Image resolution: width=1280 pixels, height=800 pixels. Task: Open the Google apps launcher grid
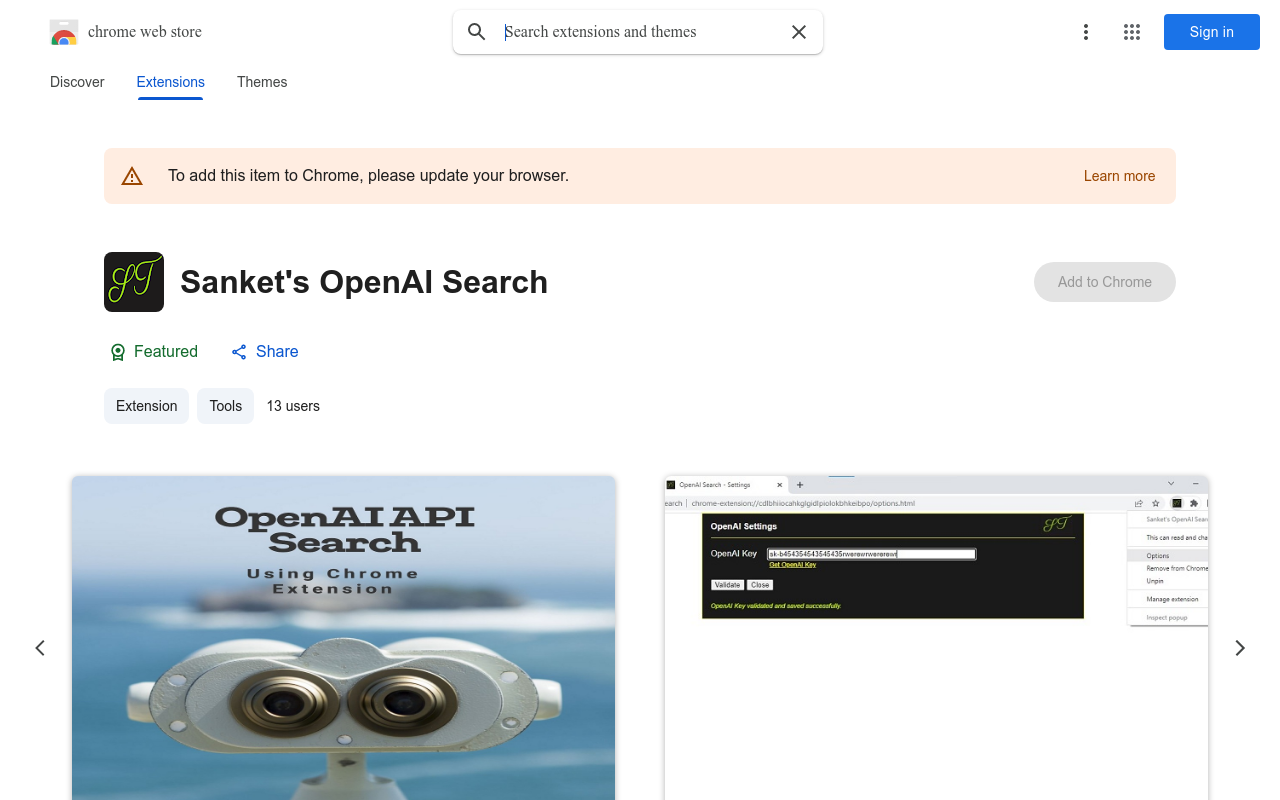click(x=1132, y=32)
